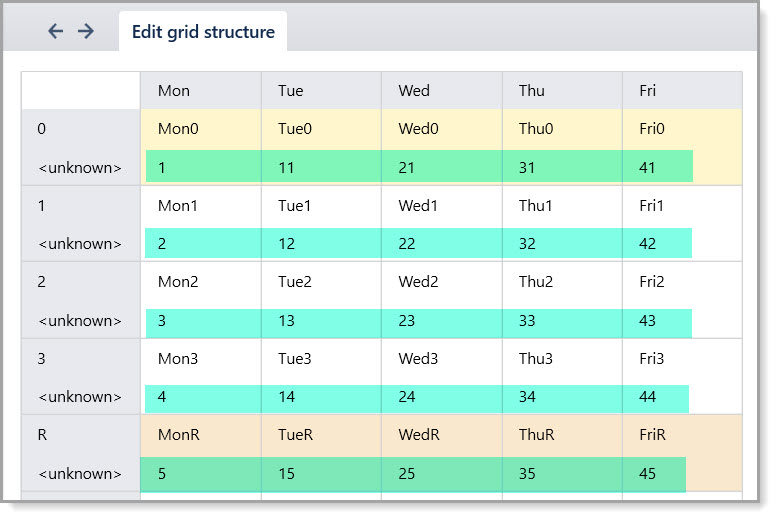
Task: Select the Mon column header
Action: [x=201, y=91]
